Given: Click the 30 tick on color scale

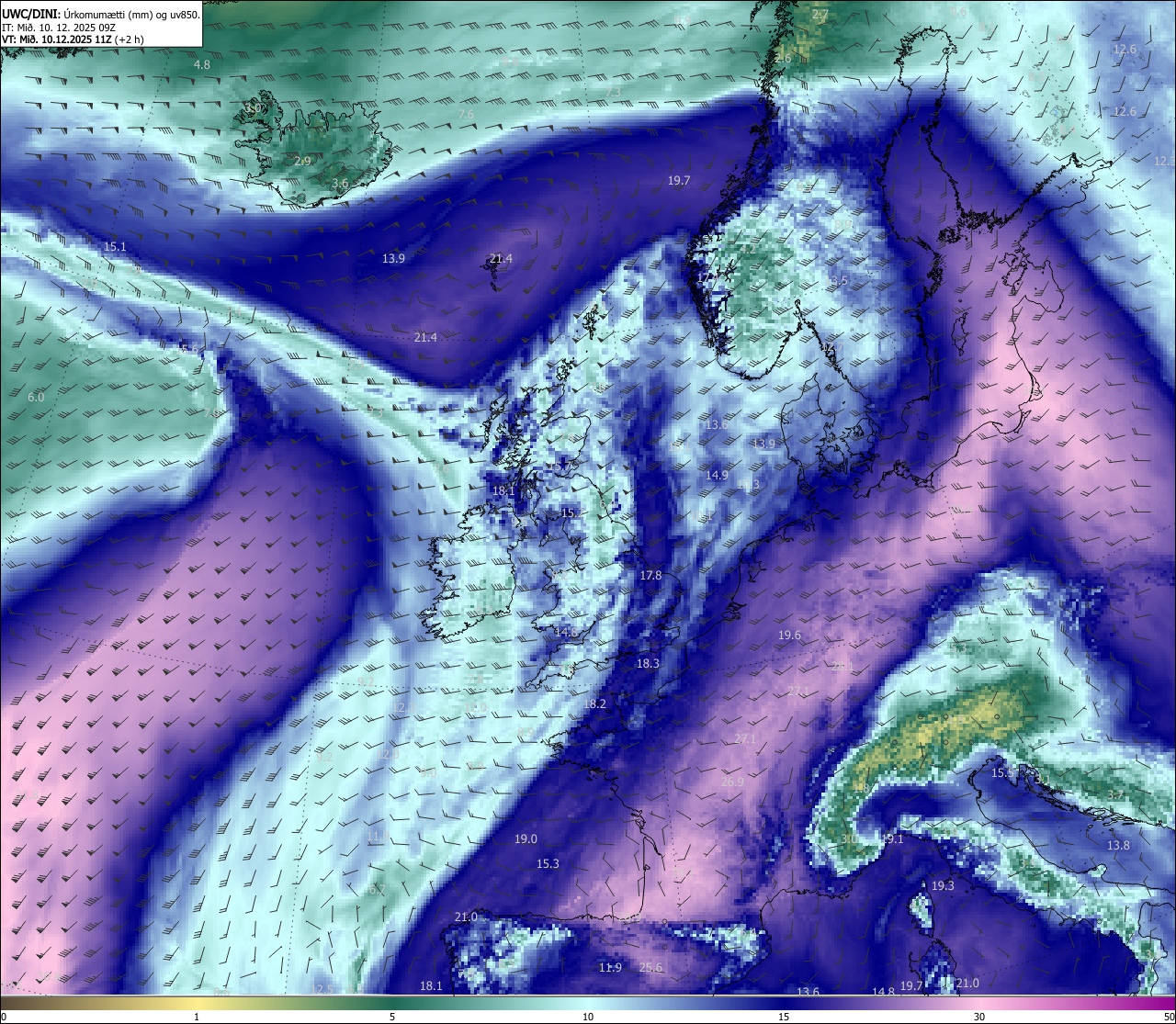Looking at the screenshot, I should [x=979, y=1017].
